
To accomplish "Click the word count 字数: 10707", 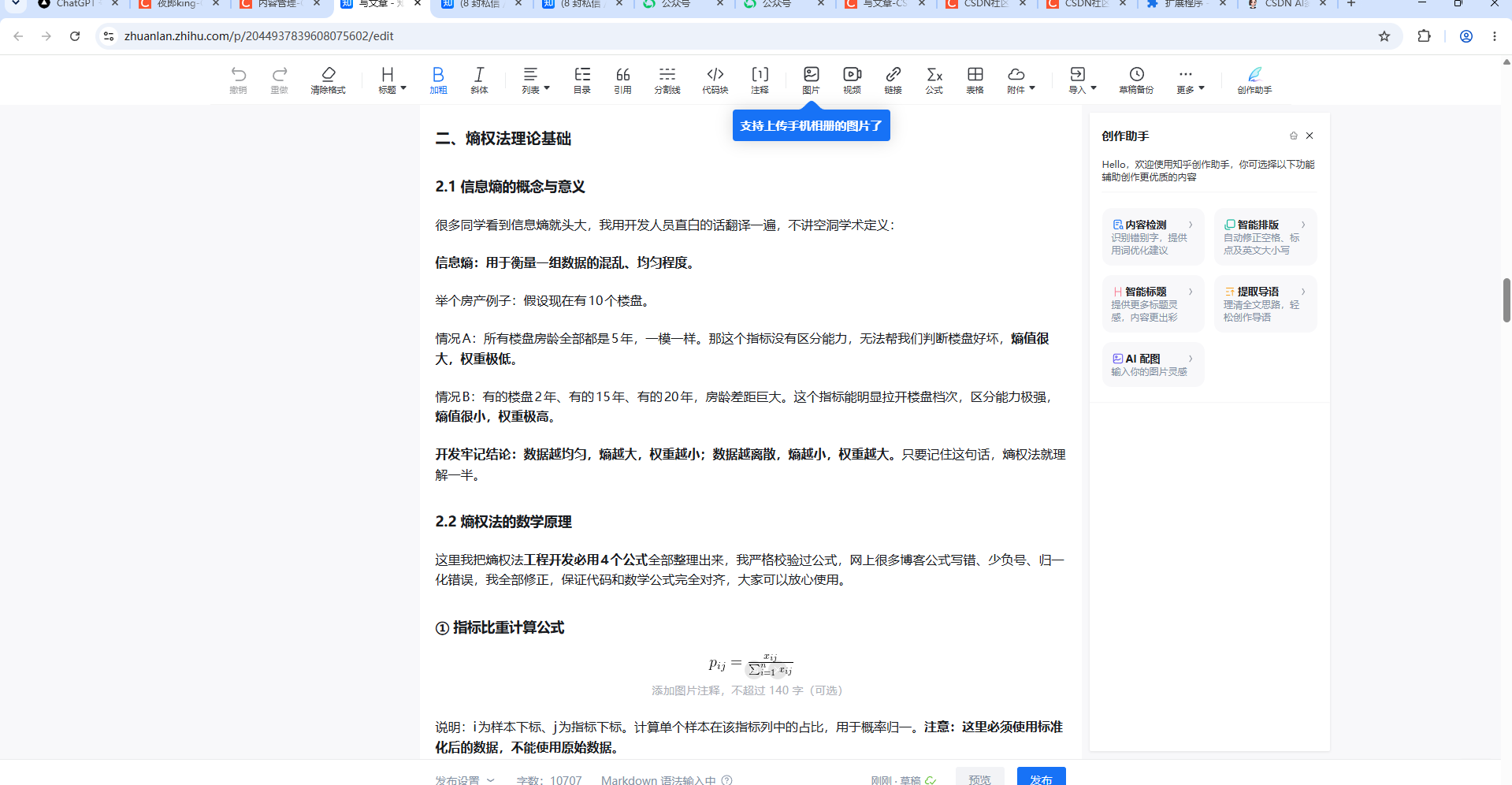I will pos(549,779).
